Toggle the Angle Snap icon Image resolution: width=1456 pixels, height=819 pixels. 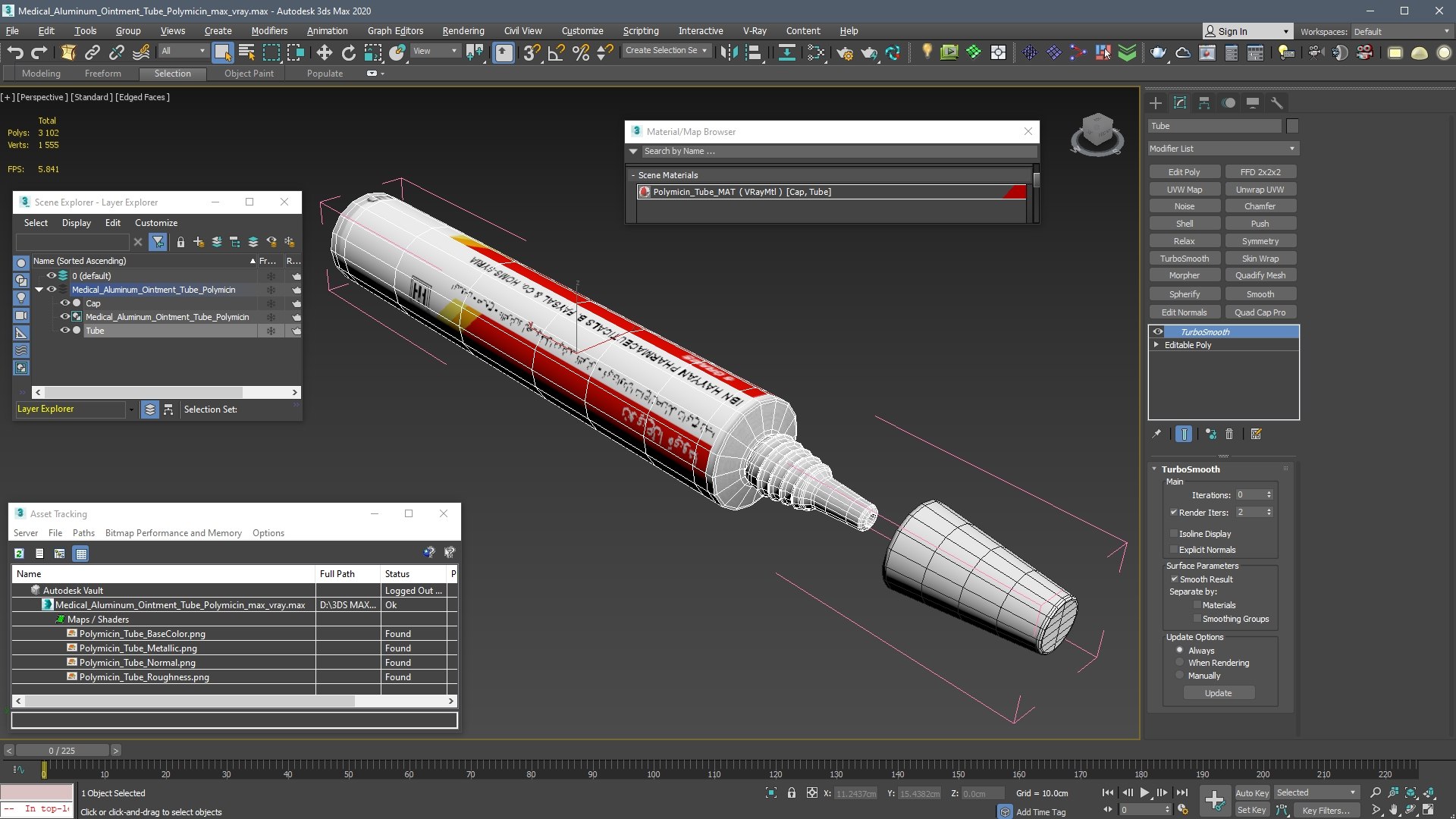[556, 52]
